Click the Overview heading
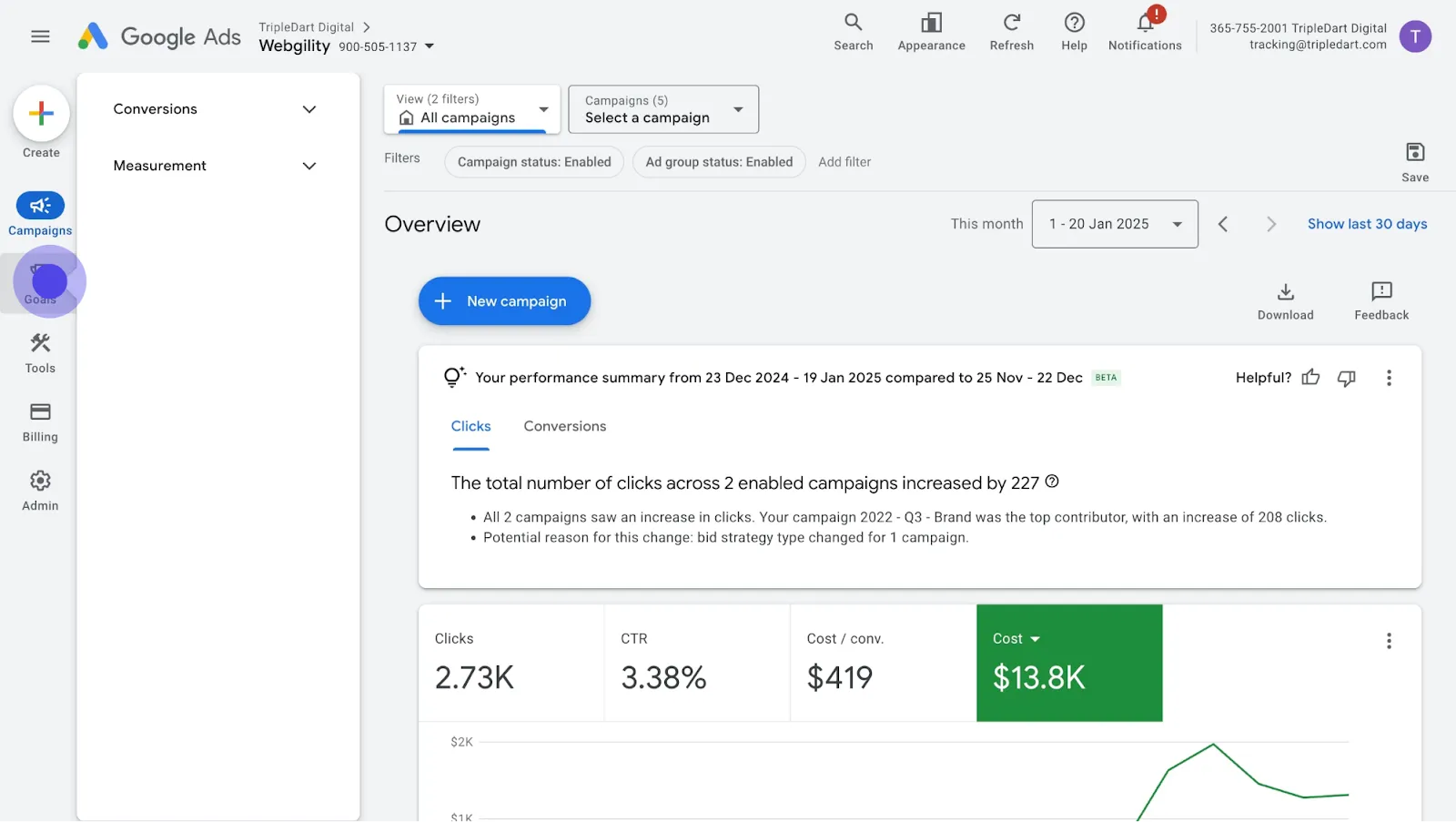Image resolution: width=1456 pixels, height=822 pixels. (432, 224)
